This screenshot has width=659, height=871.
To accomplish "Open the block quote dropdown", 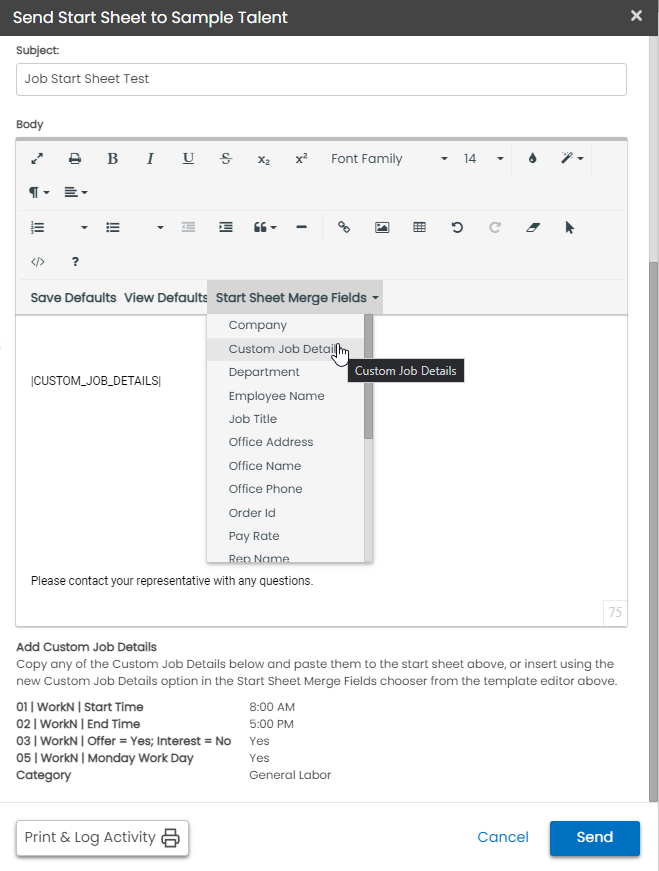I will 265,227.
